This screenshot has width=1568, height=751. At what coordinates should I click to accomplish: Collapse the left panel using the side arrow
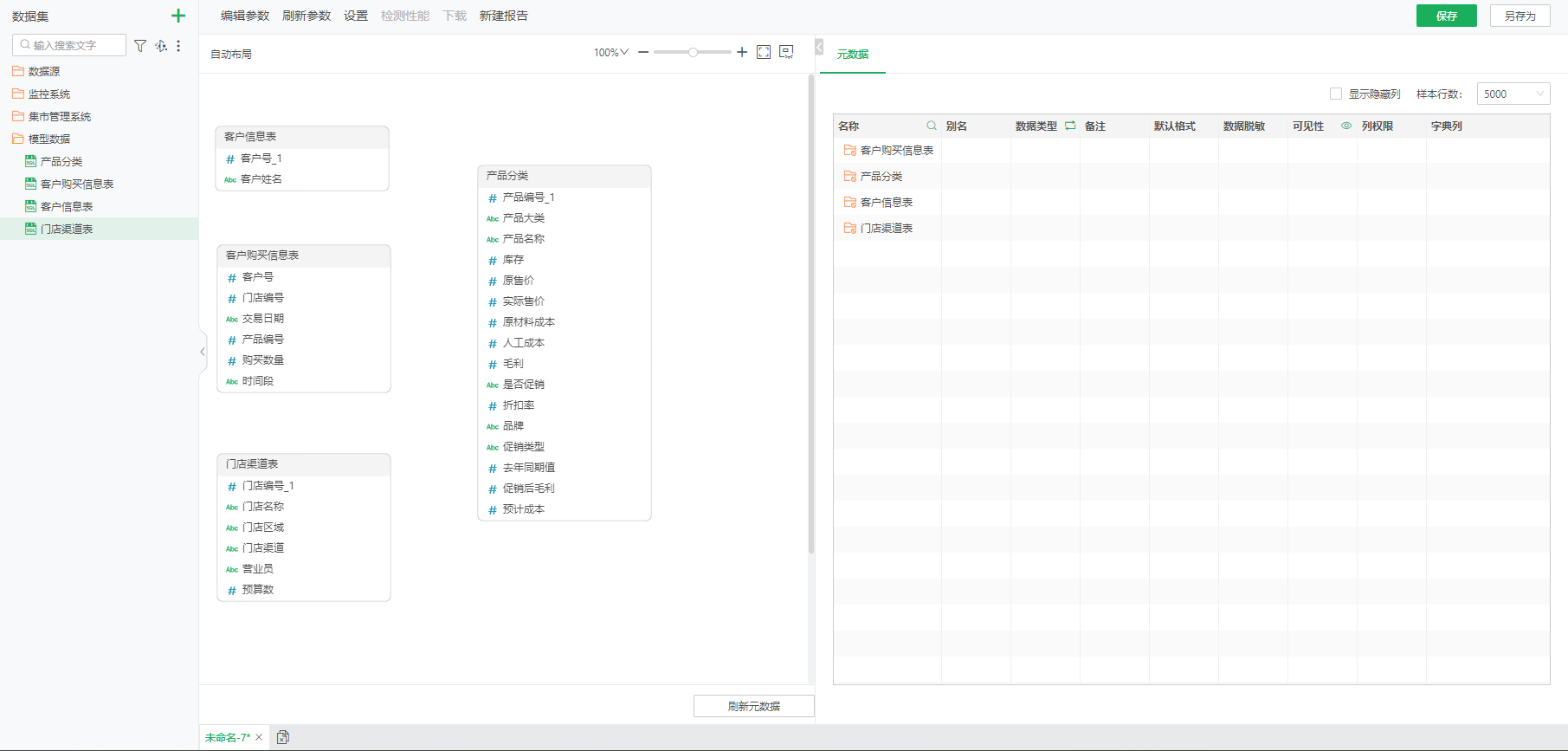click(x=203, y=352)
